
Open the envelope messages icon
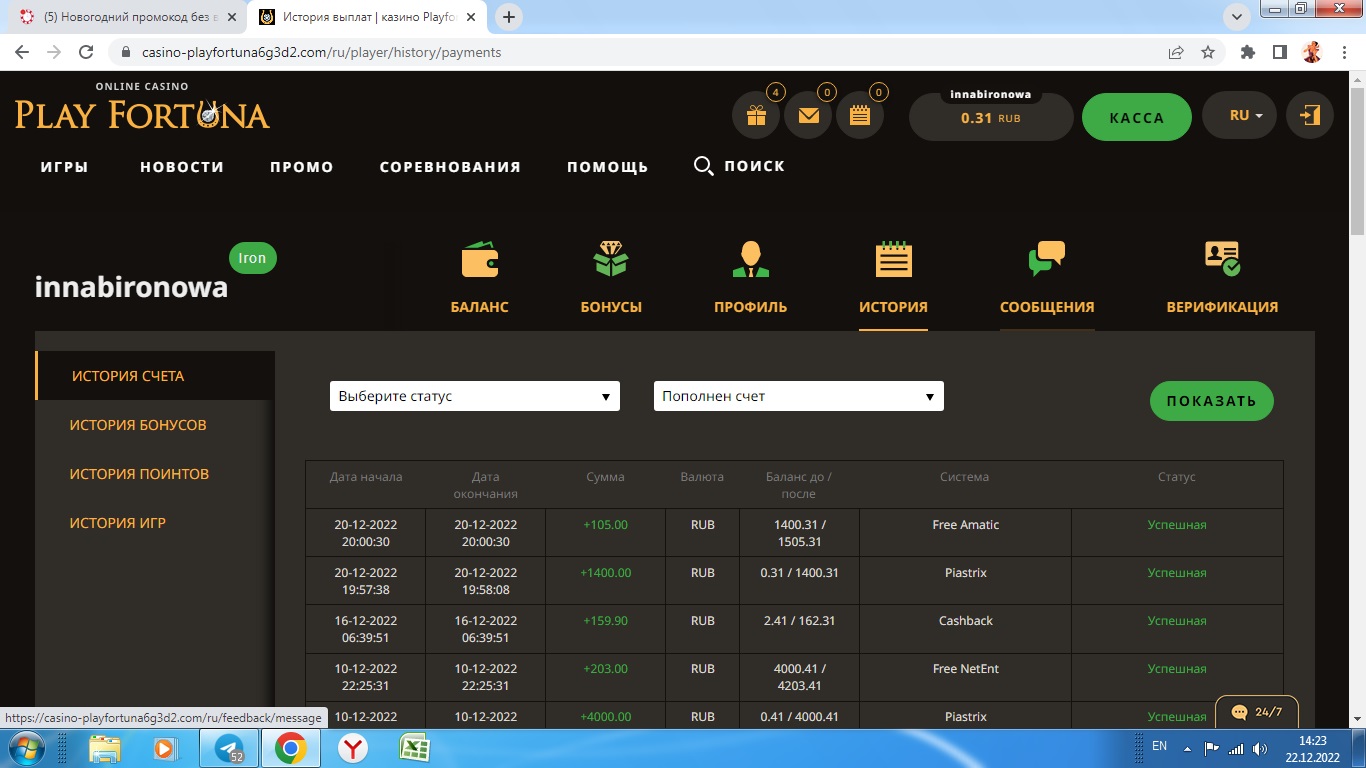tap(808, 117)
